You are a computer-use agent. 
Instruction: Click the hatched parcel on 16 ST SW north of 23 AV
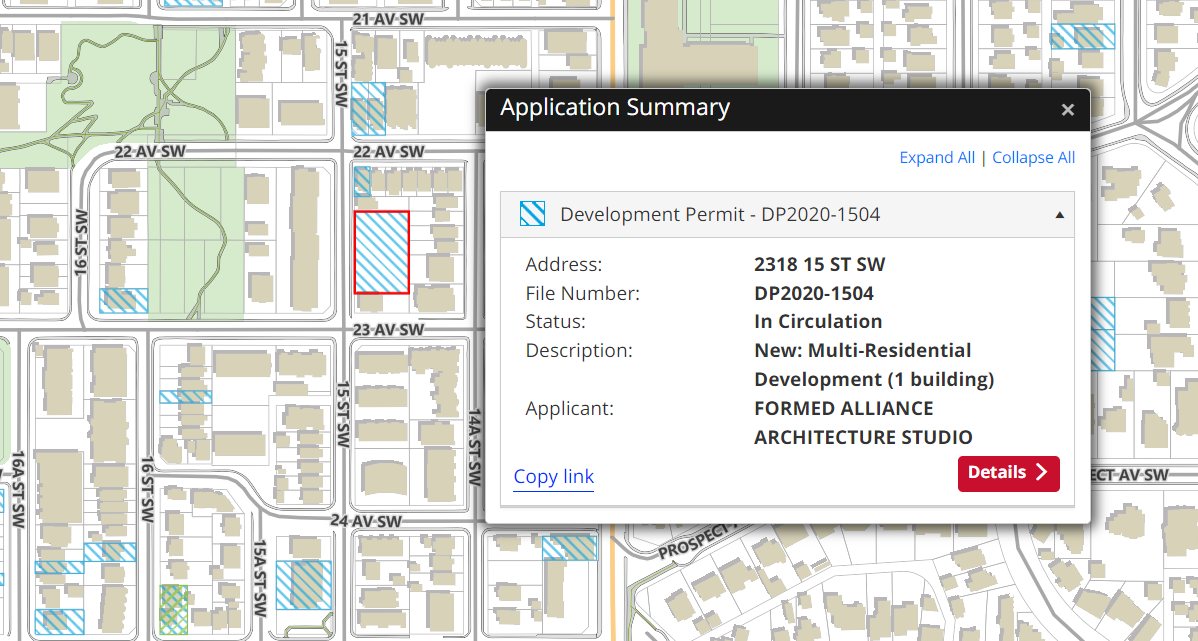(124, 300)
